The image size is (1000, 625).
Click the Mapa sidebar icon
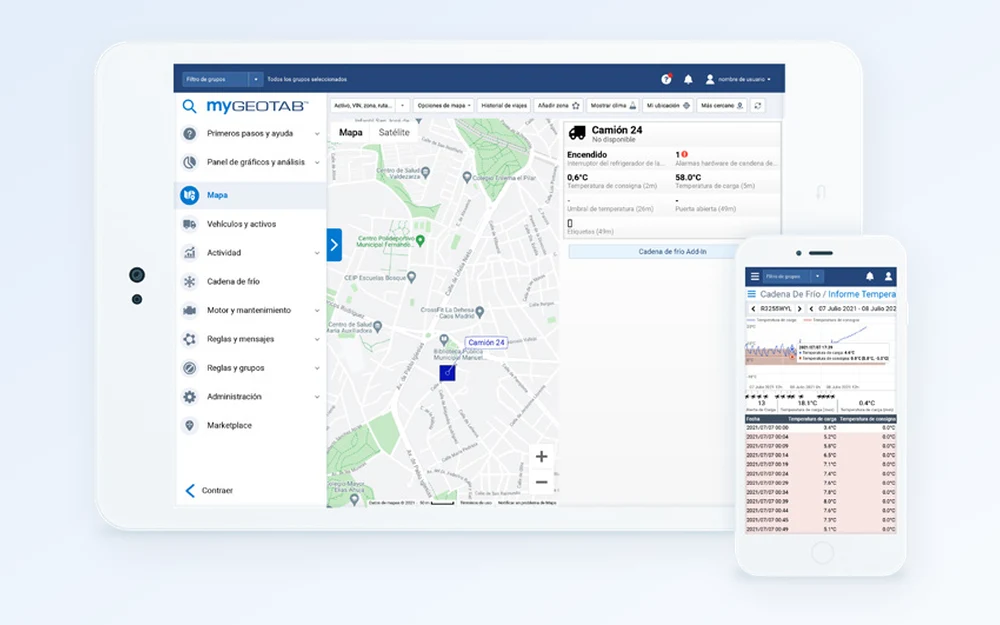(x=189, y=195)
